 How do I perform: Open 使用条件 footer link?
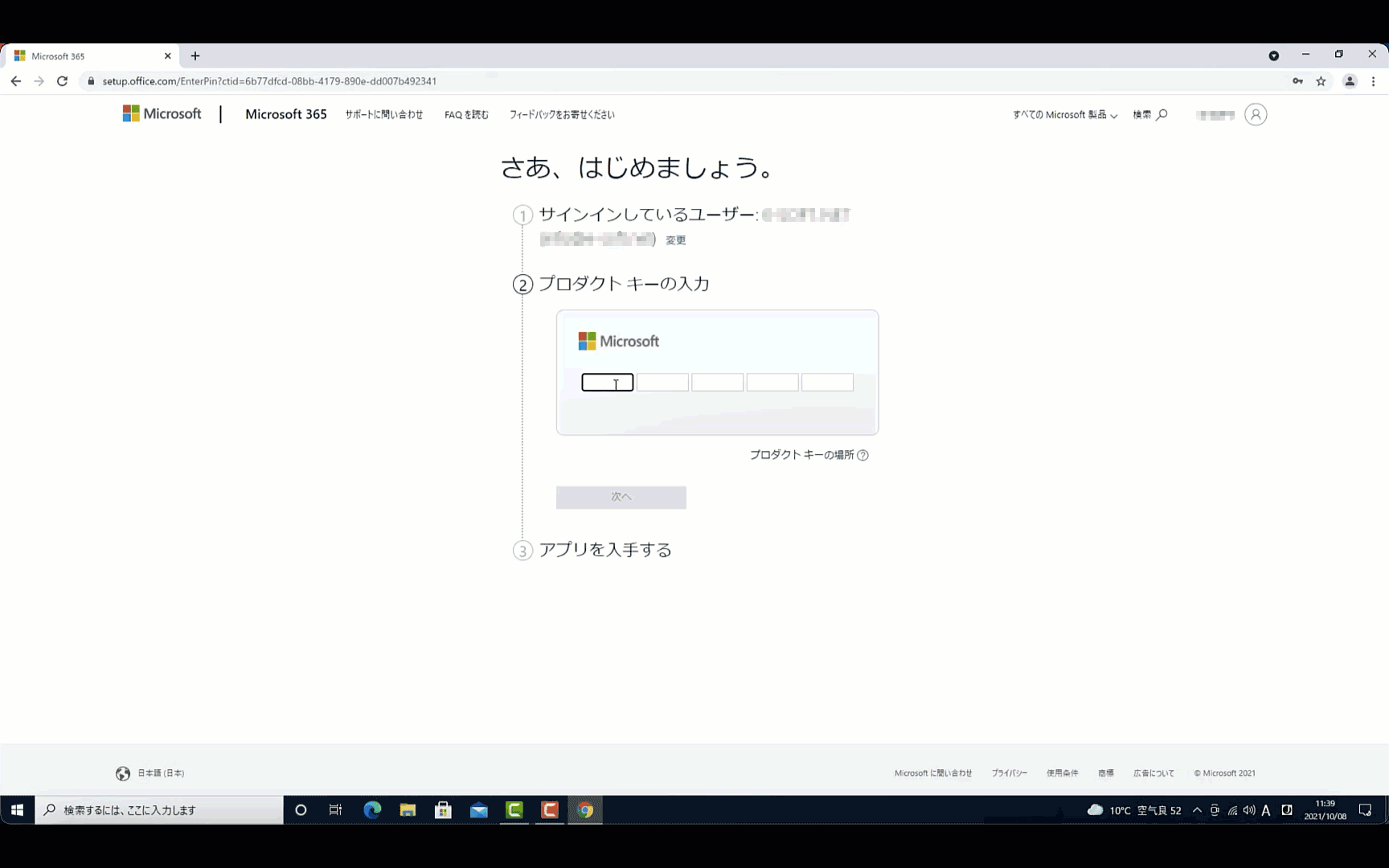(x=1063, y=773)
